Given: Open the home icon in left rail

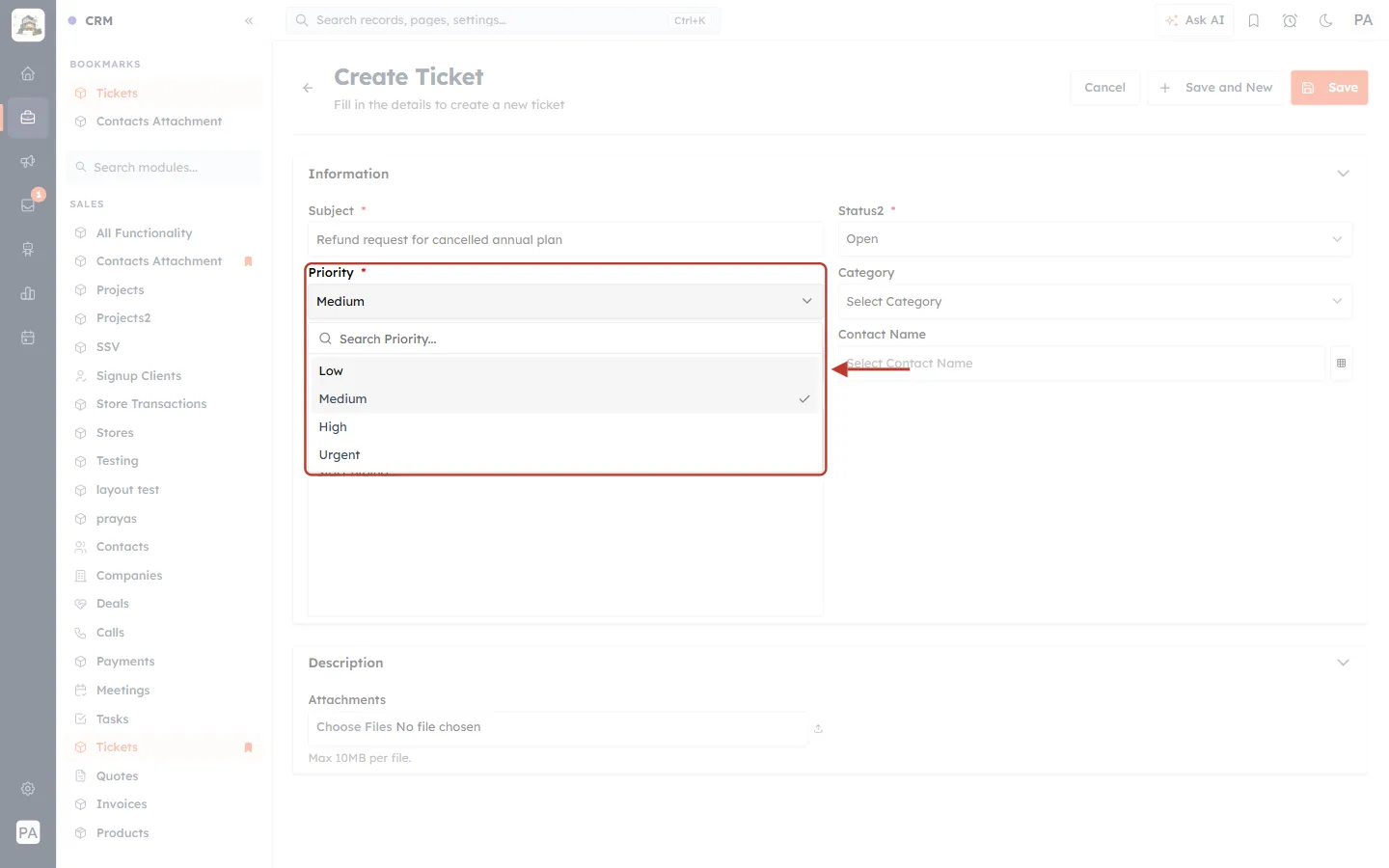Looking at the screenshot, I should pos(28,73).
